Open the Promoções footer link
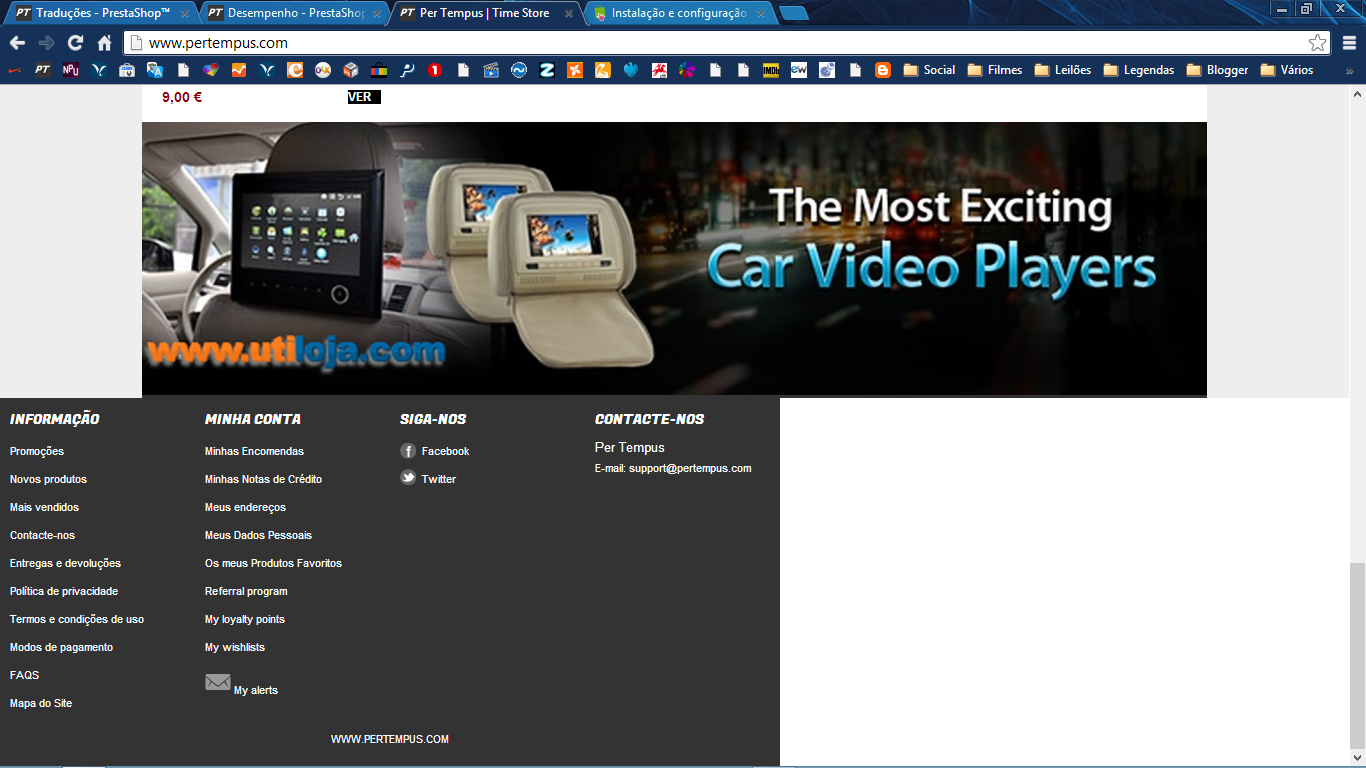The image size is (1366, 768). [x=37, y=451]
